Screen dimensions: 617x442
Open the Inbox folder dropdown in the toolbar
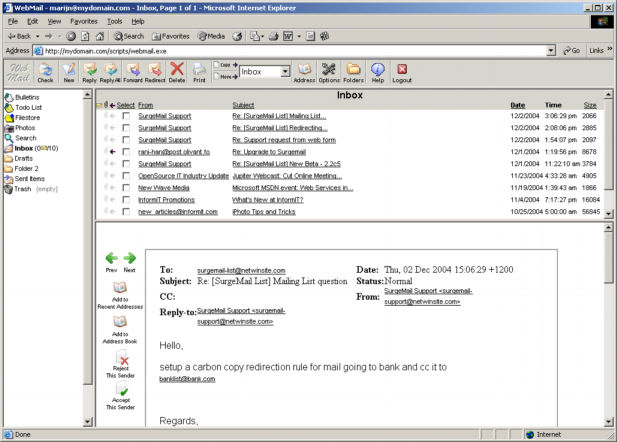pyautogui.click(x=285, y=72)
